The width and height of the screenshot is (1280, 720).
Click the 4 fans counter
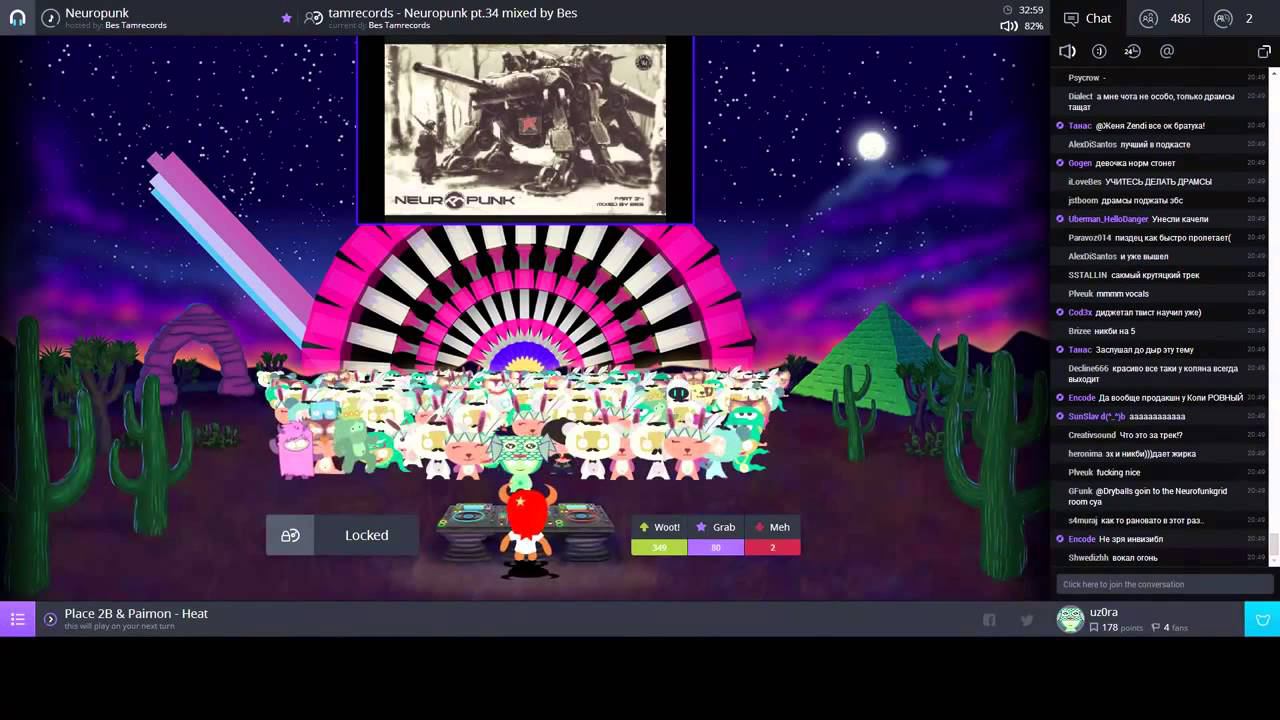coord(1169,628)
